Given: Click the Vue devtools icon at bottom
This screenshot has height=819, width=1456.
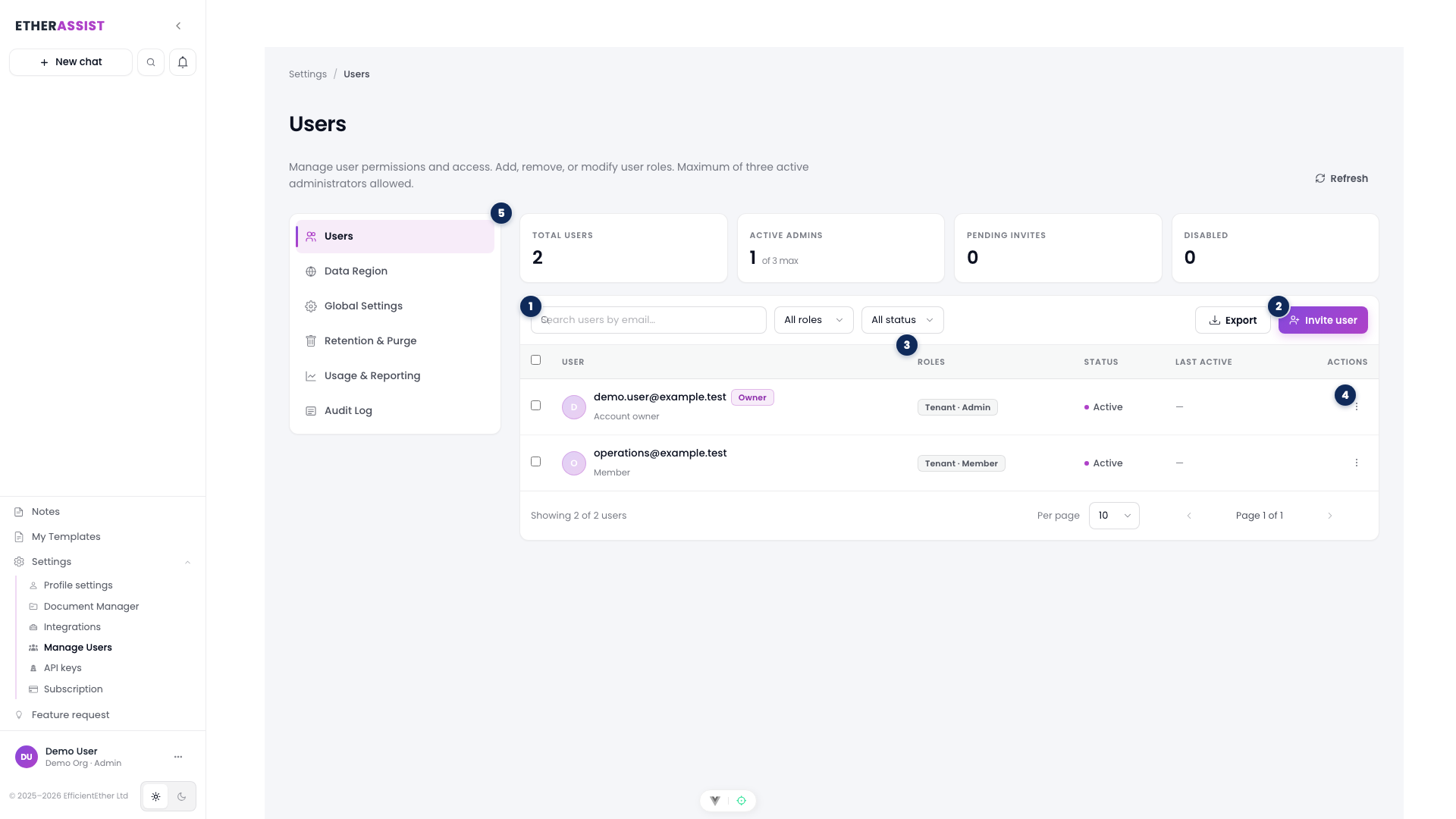Looking at the screenshot, I should (715, 801).
